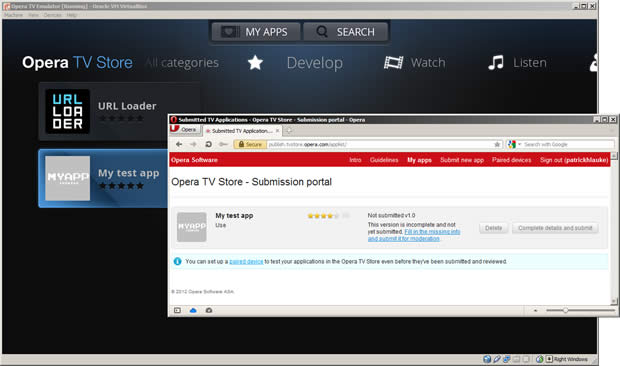Click the Secure padlock badge
This screenshot has width=620, height=366.
pos(250,145)
